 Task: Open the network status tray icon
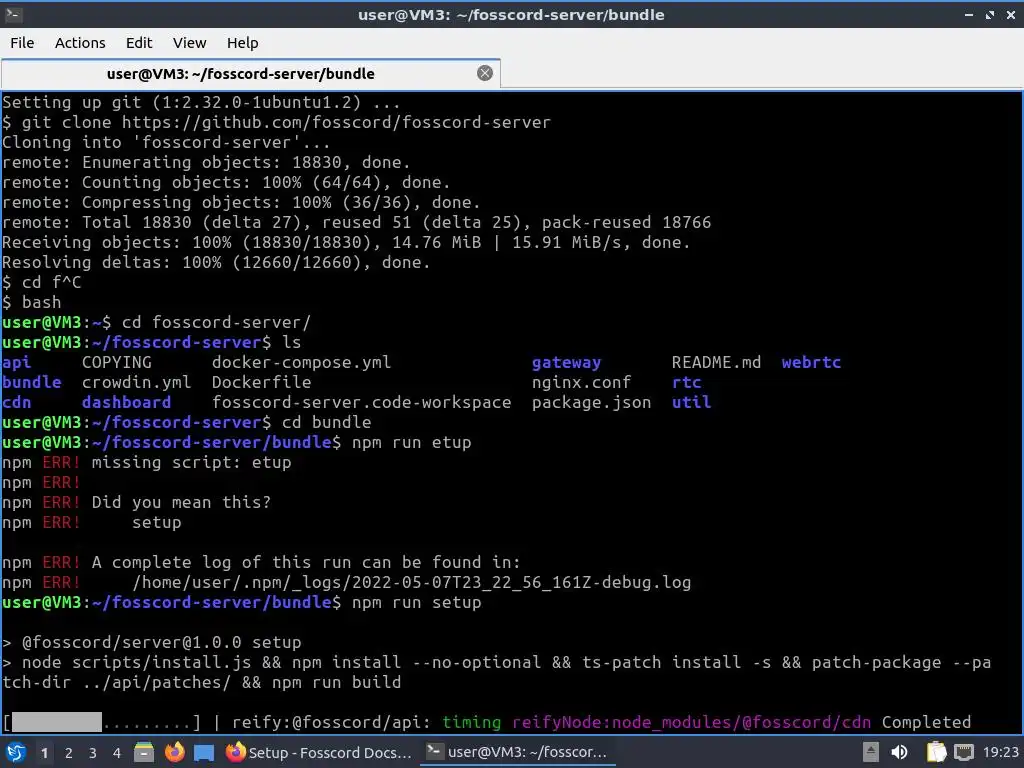tap(964, 752)
